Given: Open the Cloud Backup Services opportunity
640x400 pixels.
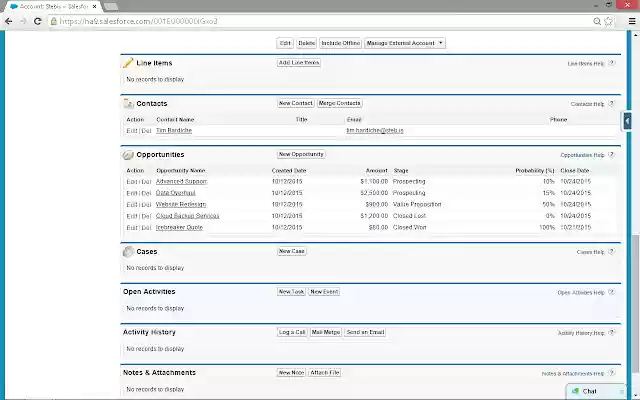Looking at the screenshot, I should pos(187,216).
